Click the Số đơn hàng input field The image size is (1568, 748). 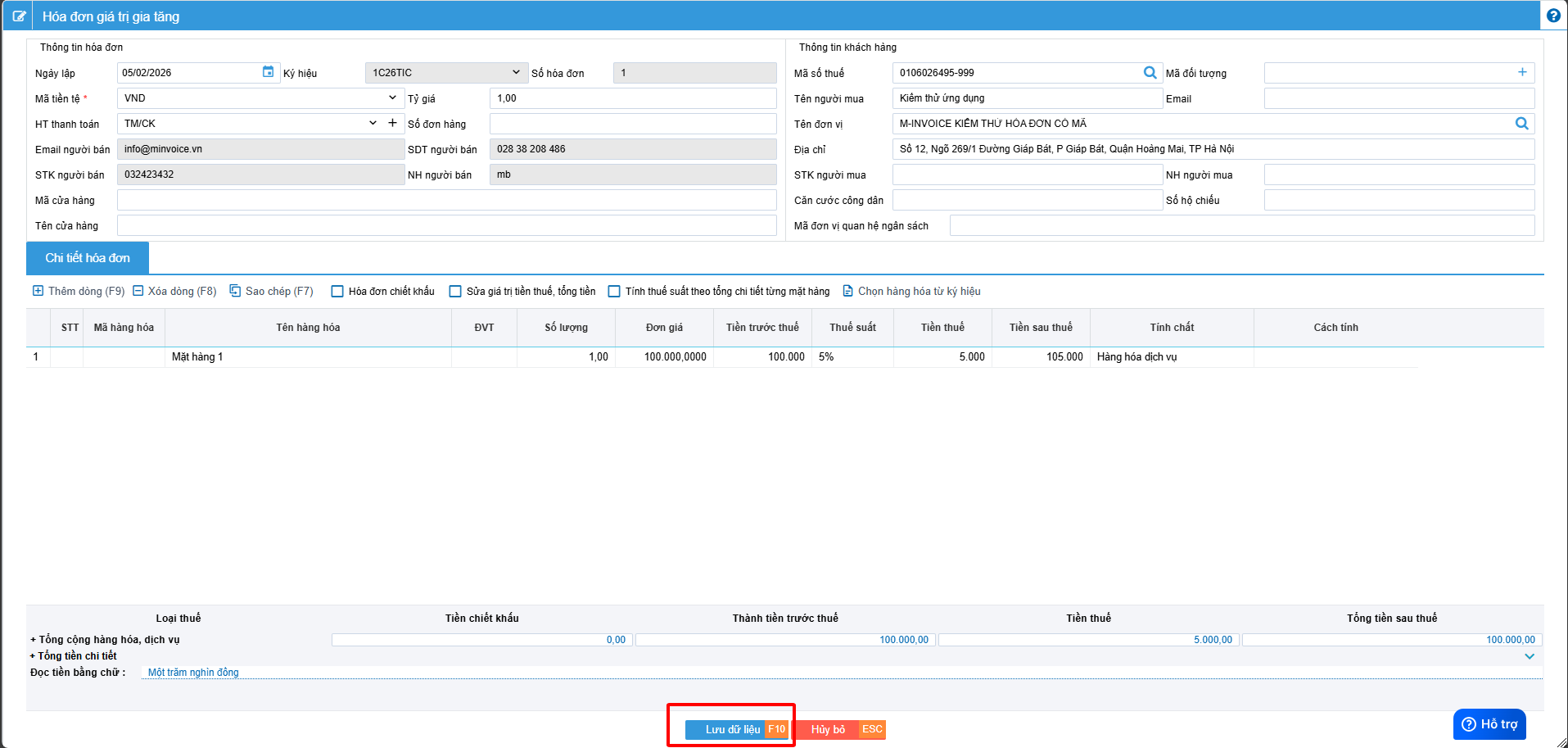[x=632, y=124]
